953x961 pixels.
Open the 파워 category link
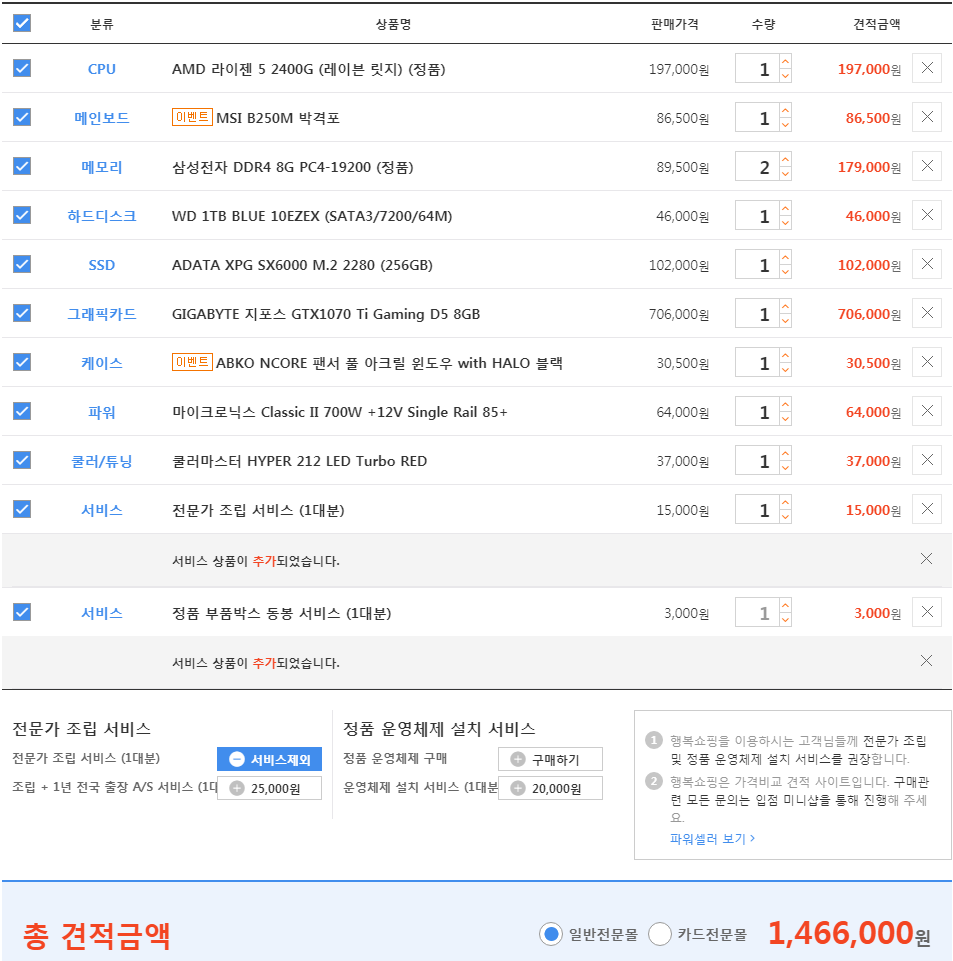tap(102, 412)
